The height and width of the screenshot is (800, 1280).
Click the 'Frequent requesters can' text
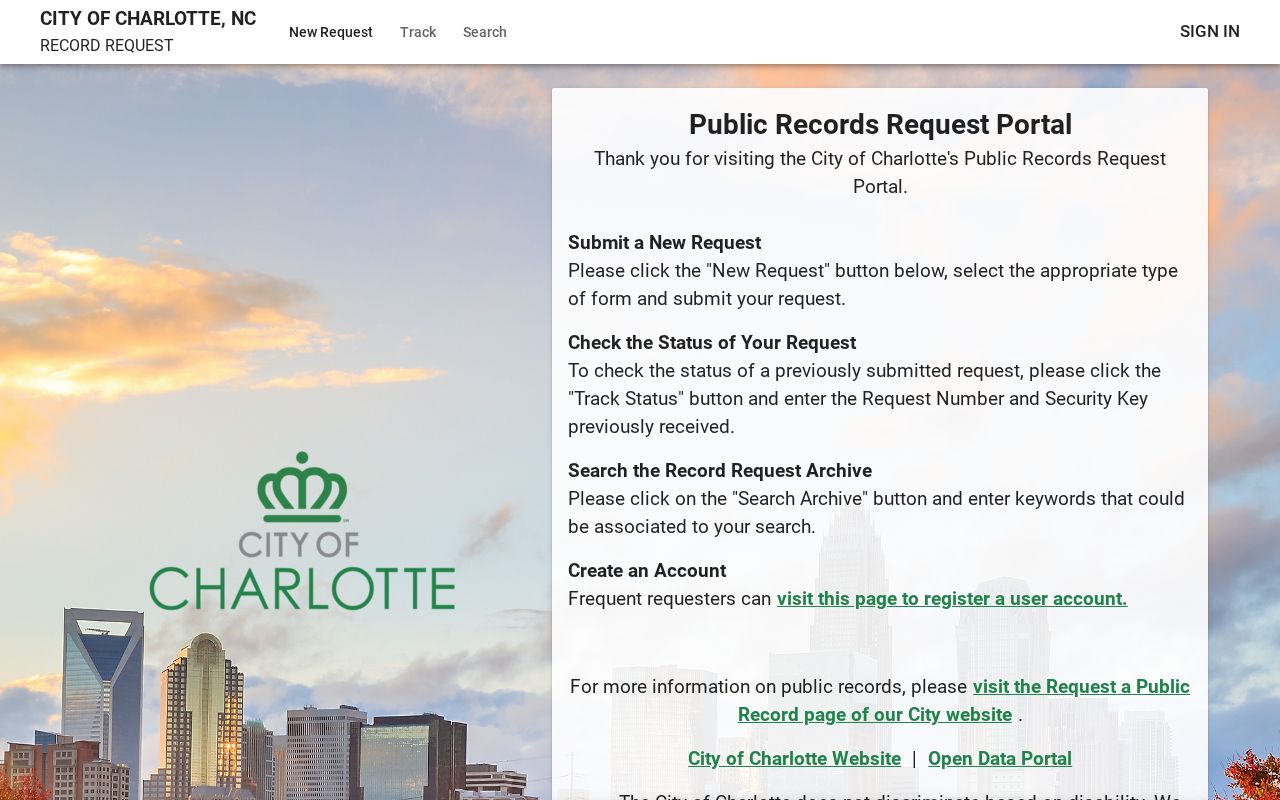[x=670, y=598]
